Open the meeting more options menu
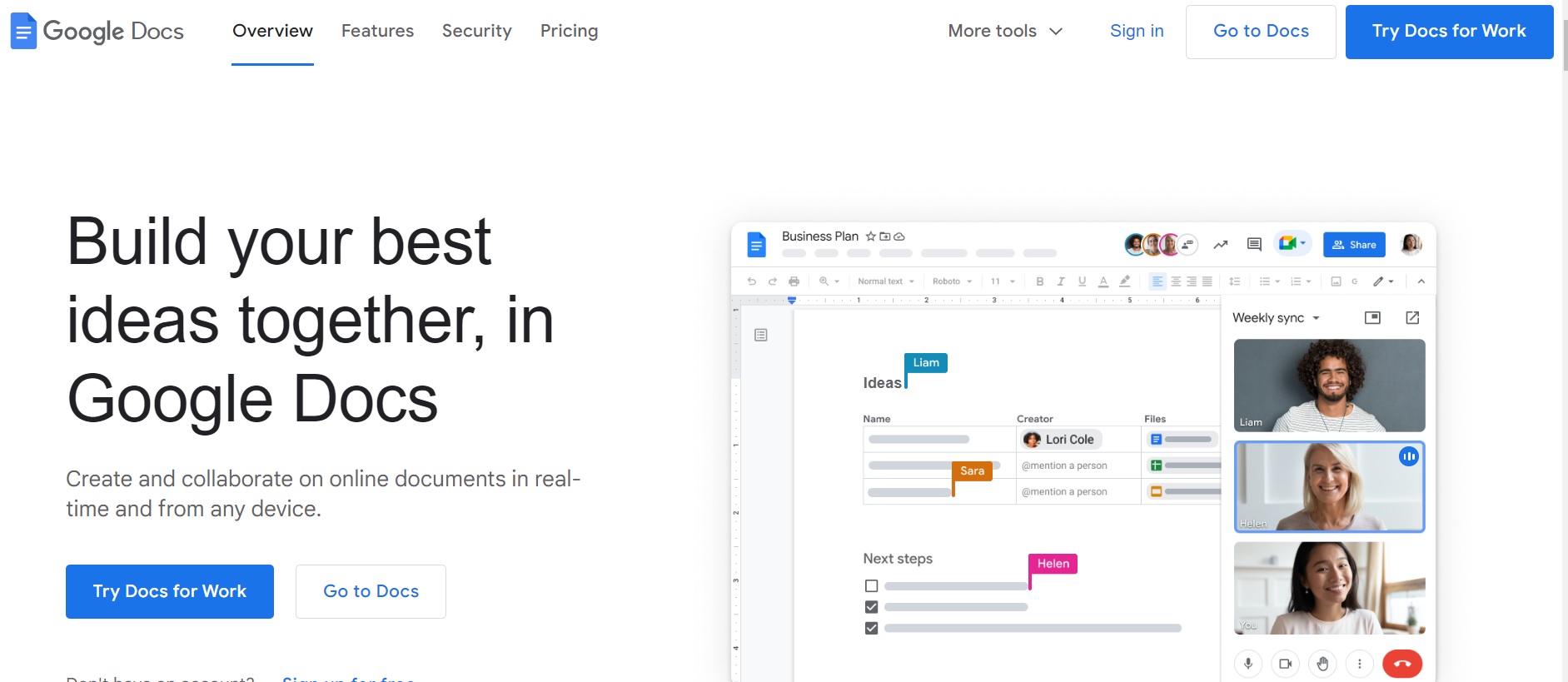The image size is (1568, 682). click(x=1360, y=664)
